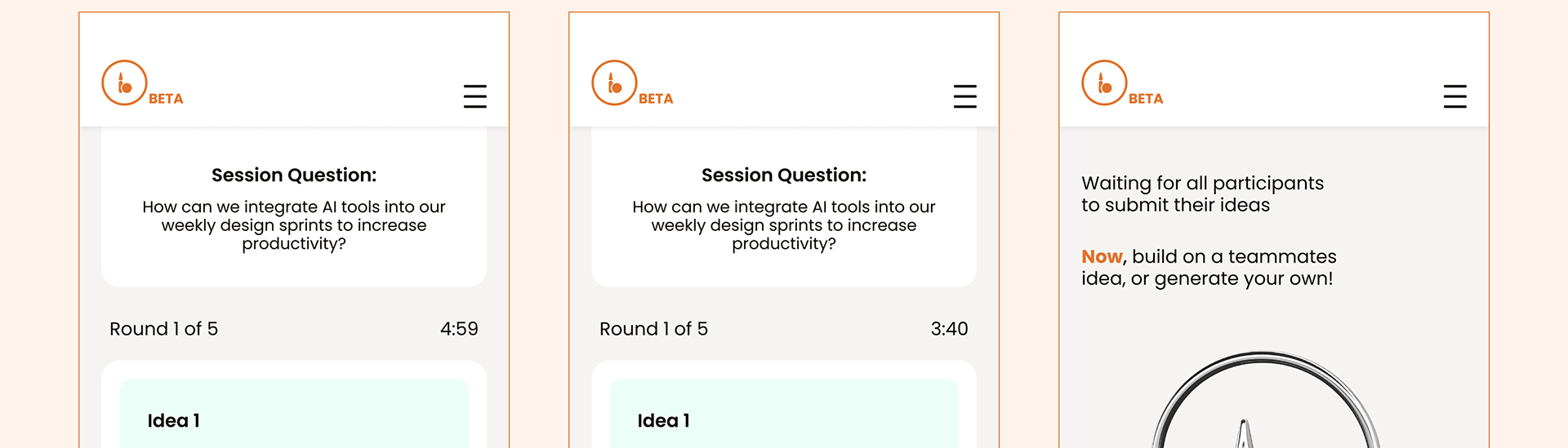Click the logo icon in the middle phone screen

(x=614, y=83)
